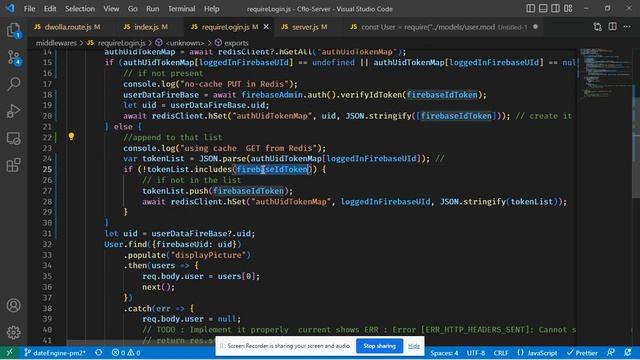This screenshot has width=640, height=360.
Task: Change encoding via UTF-8
Action: click(x=476, y=353)
